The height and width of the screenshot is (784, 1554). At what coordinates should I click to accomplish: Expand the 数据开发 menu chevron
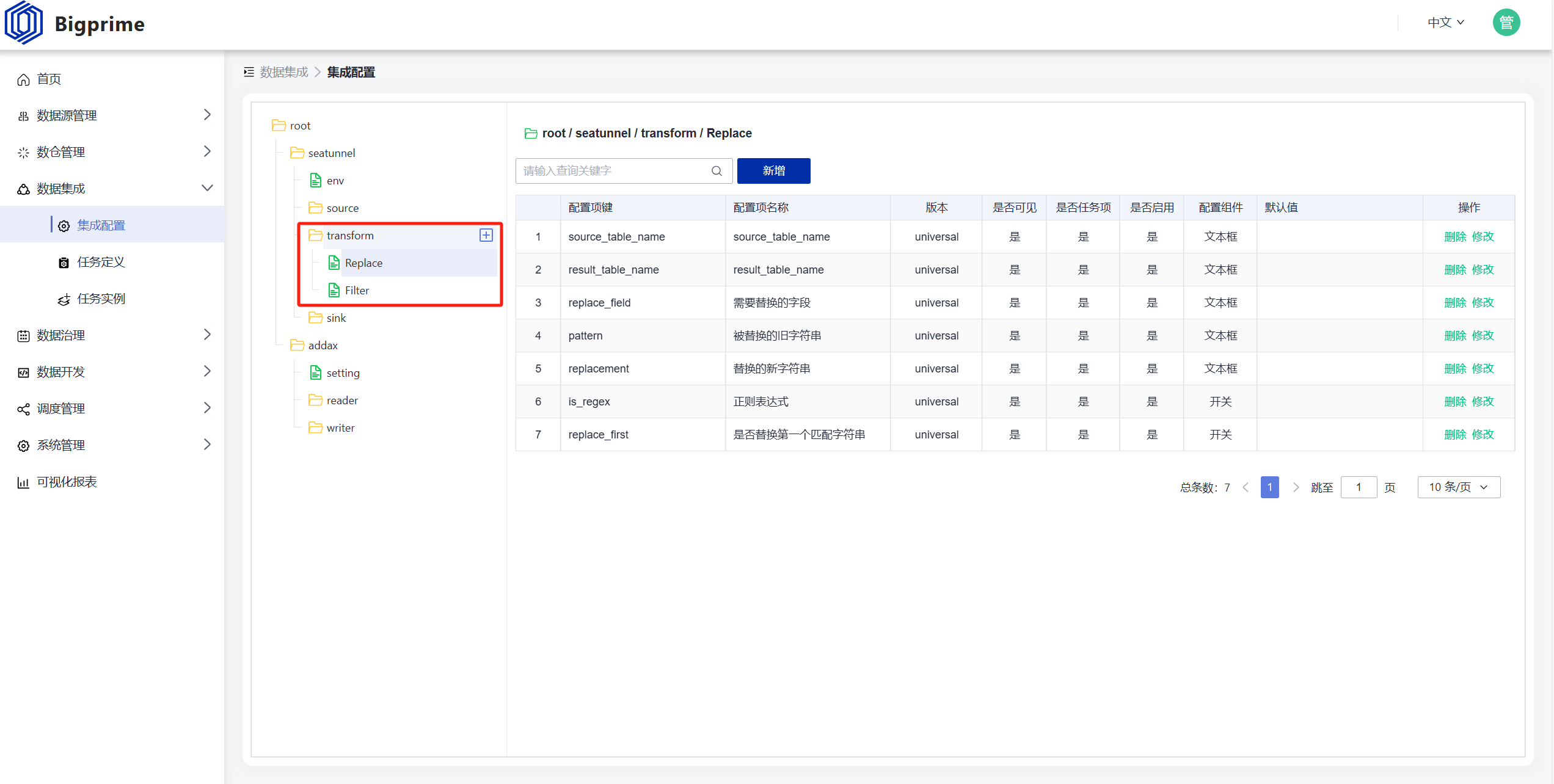[207, 371]
